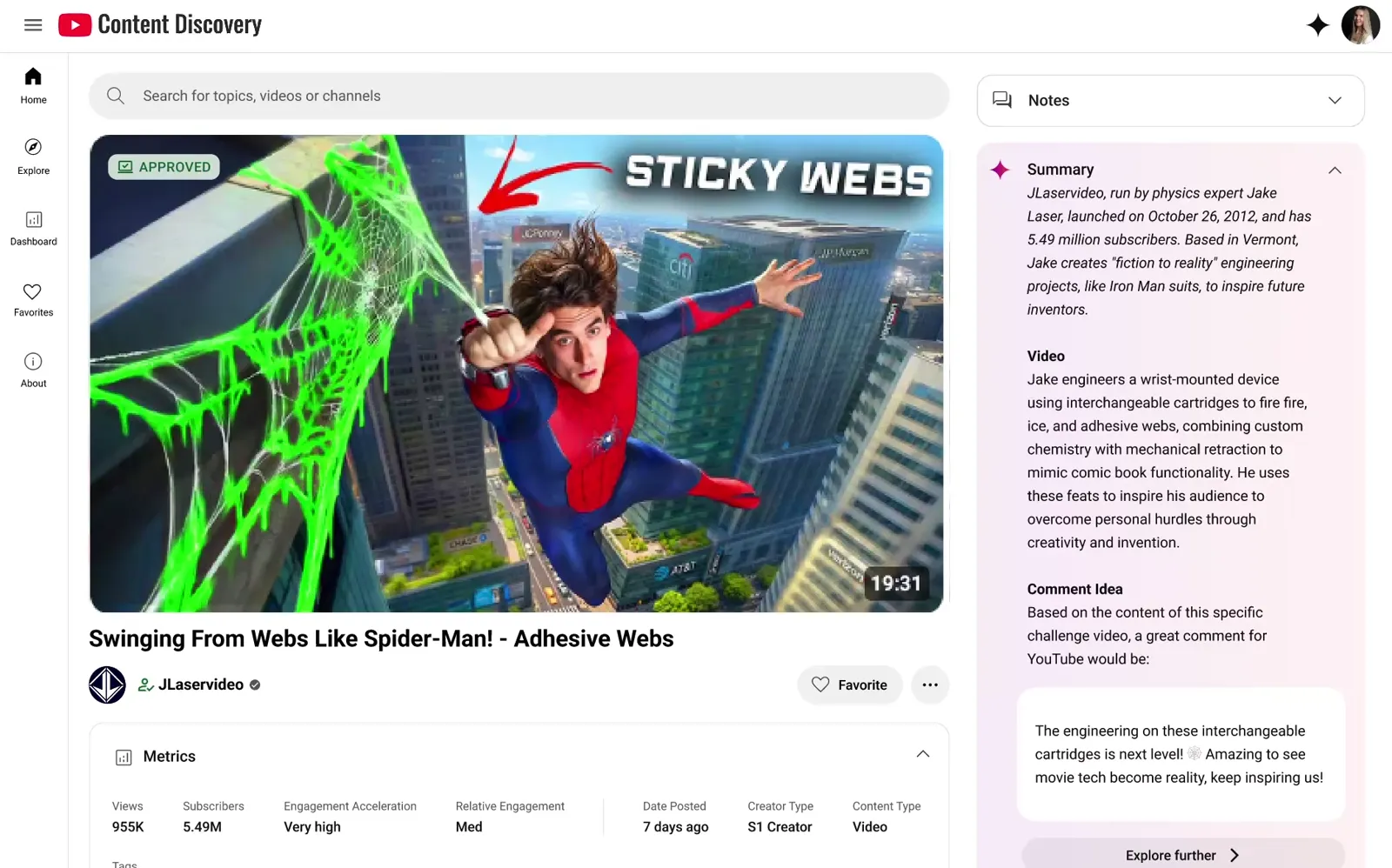Click the 'Very high' engagement acceleration value

(312, 827)
